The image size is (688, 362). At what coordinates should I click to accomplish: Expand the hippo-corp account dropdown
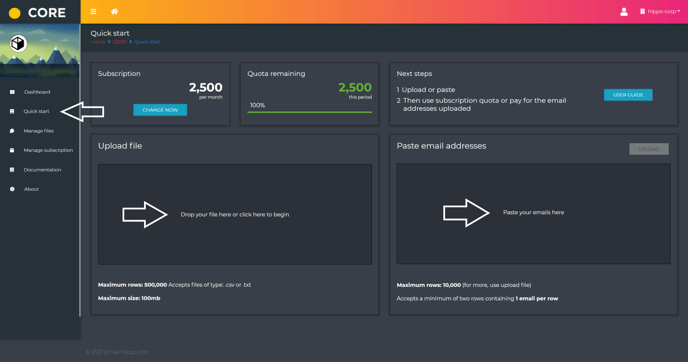(x=660, y=11)
